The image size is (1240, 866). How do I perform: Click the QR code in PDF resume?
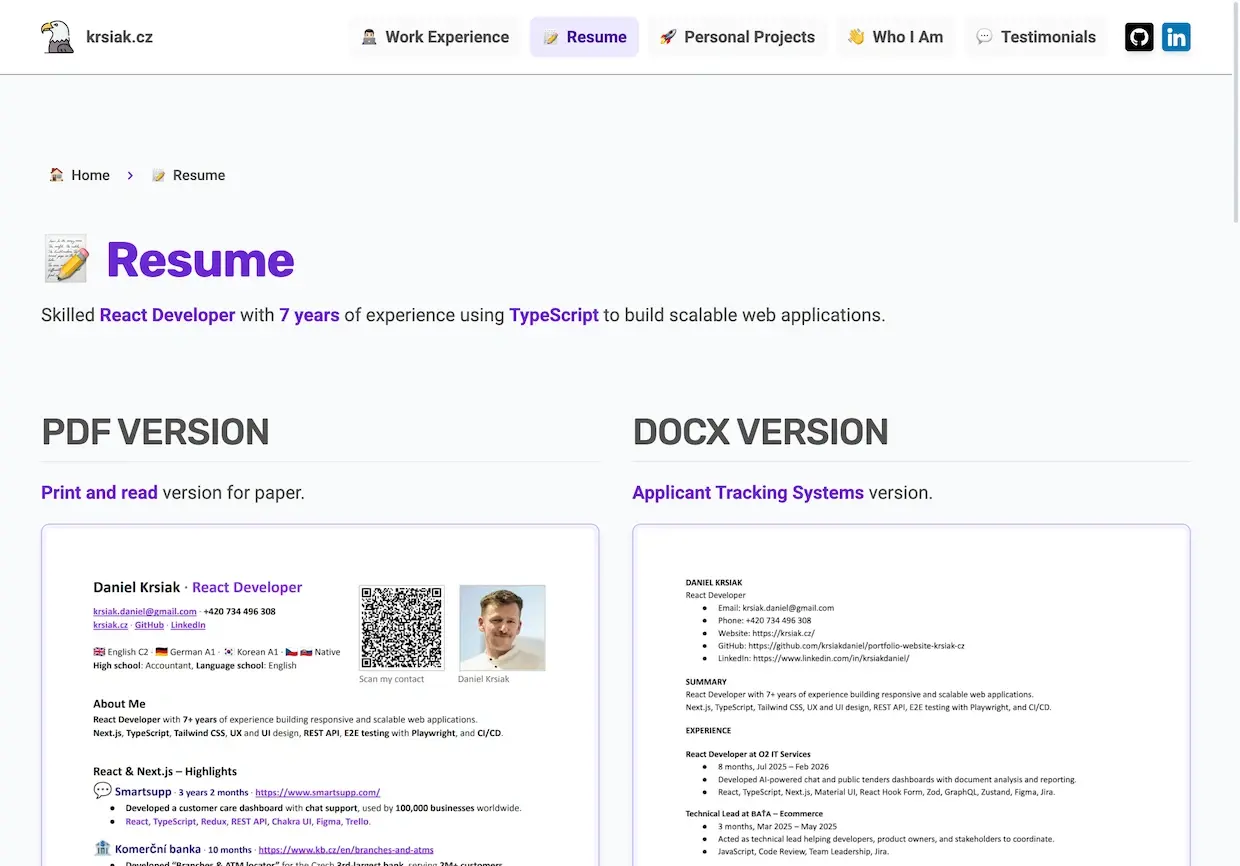point(401,627)
